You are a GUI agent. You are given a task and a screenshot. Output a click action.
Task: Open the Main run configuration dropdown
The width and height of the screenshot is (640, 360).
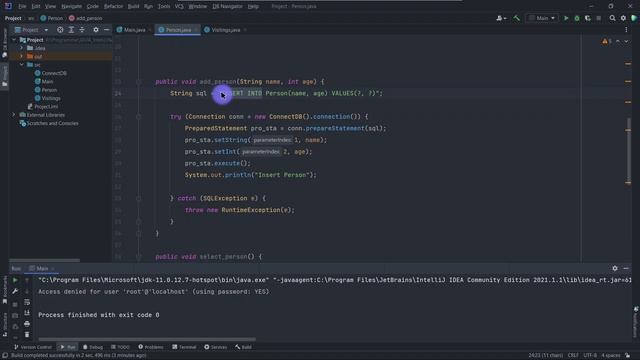click(542, 18)
